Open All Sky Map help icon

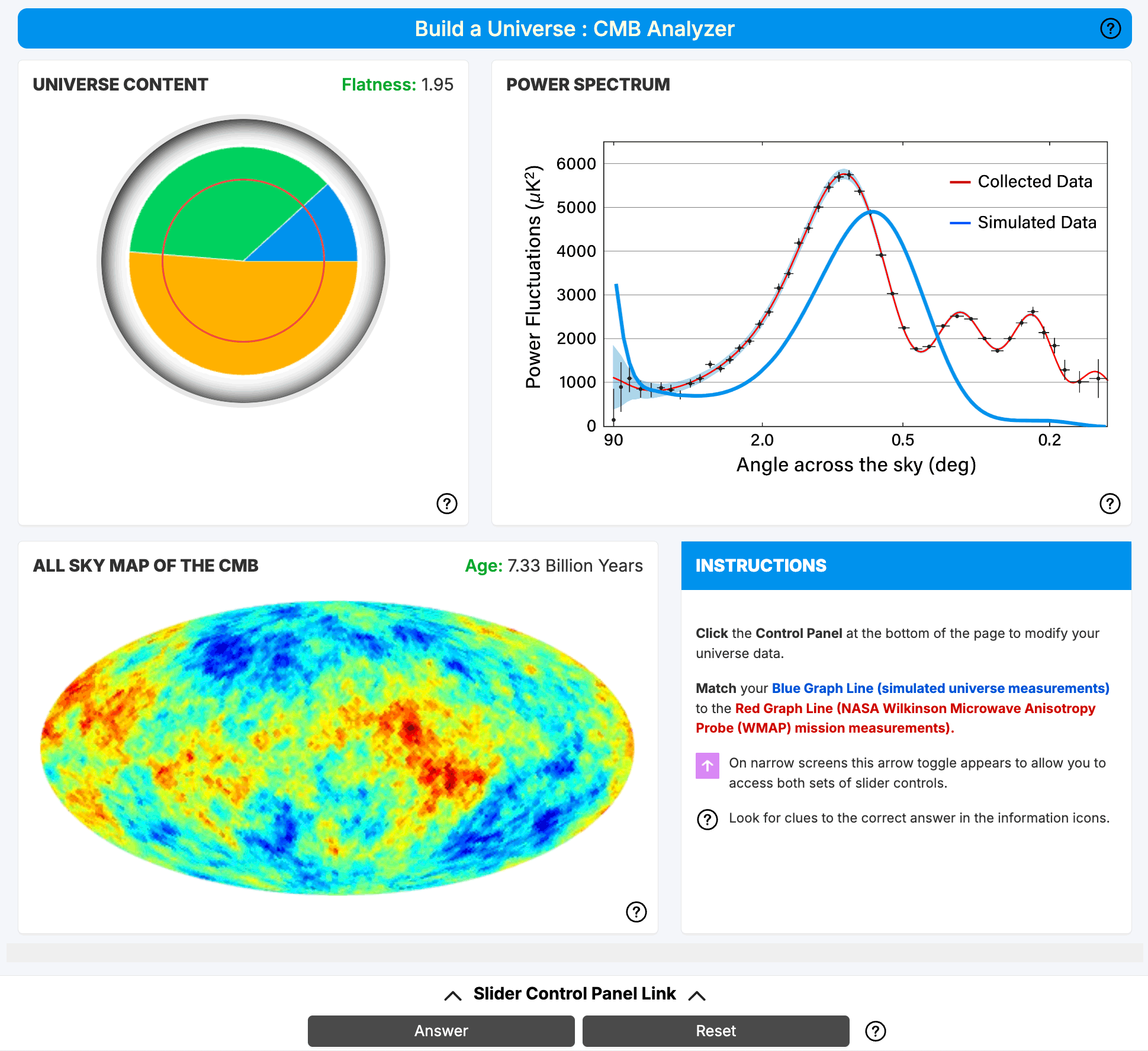click(636, 912)
